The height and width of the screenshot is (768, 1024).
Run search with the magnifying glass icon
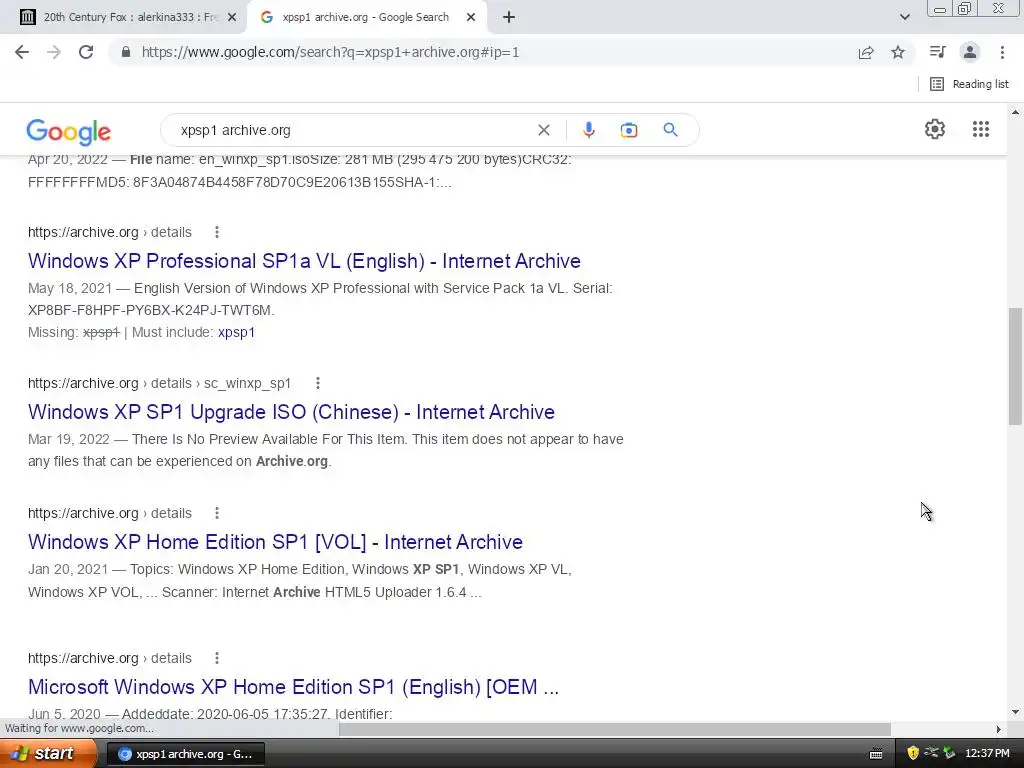pyautogui.click(x=670, y=130)
